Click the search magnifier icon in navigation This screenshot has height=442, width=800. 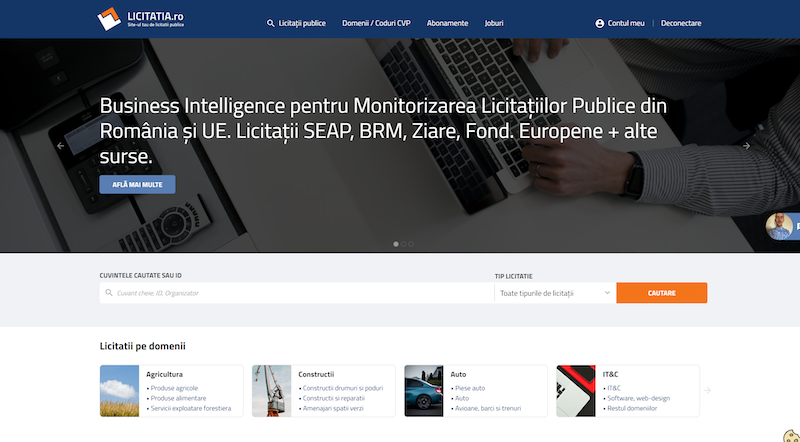[270, 23]
